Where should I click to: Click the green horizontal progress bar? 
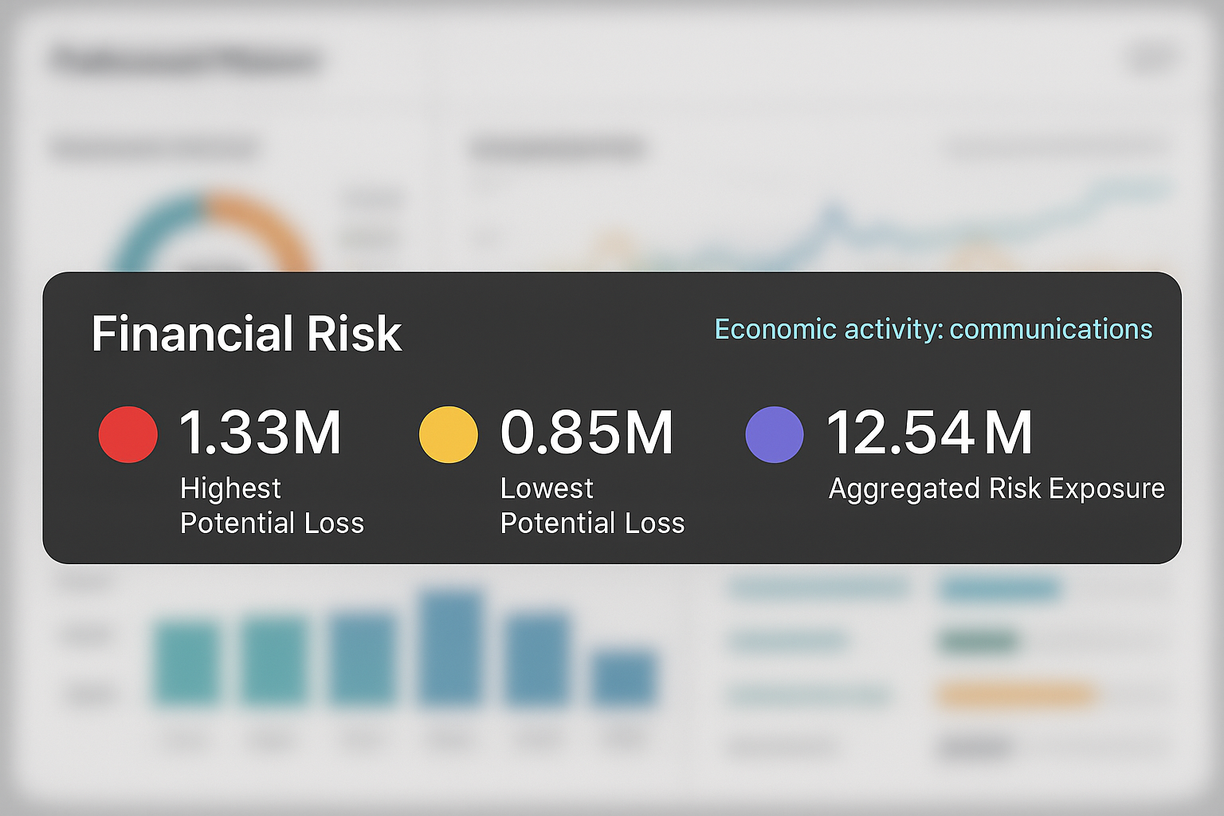point(978,641)
